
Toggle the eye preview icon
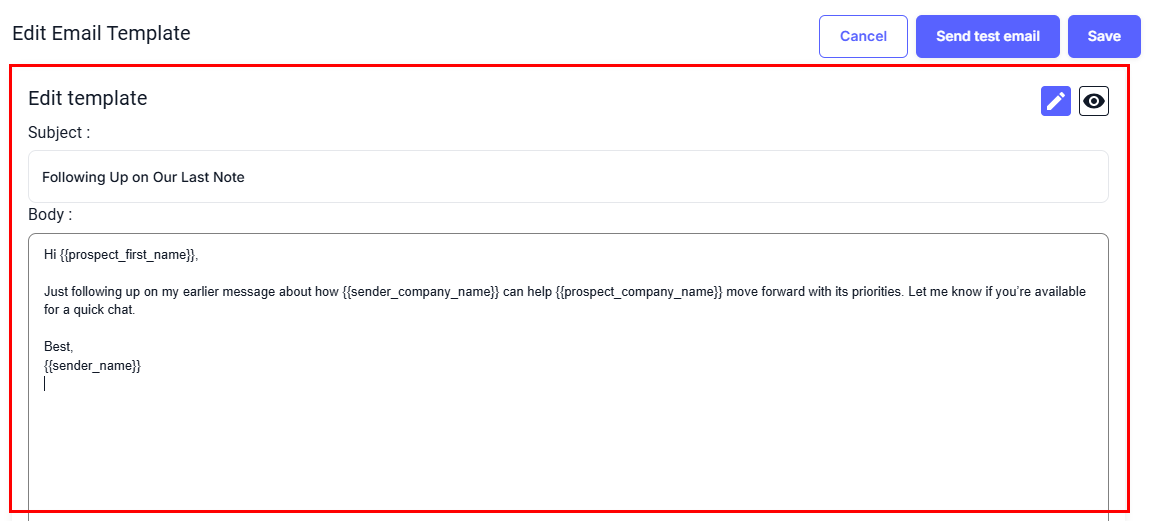[x=1094, y=101]
